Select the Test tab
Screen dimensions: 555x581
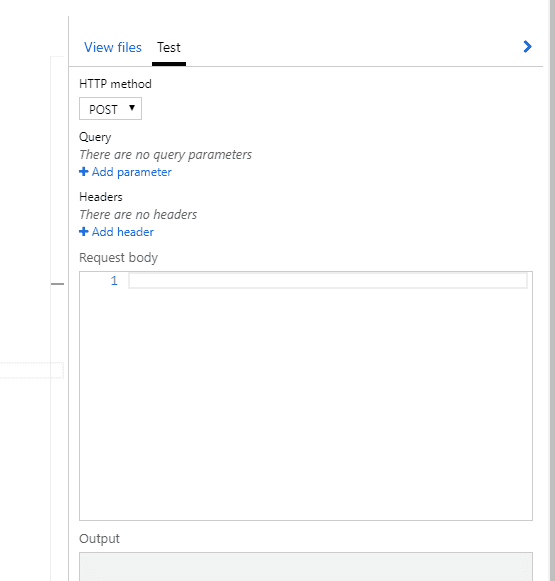(x=169, y=47)
